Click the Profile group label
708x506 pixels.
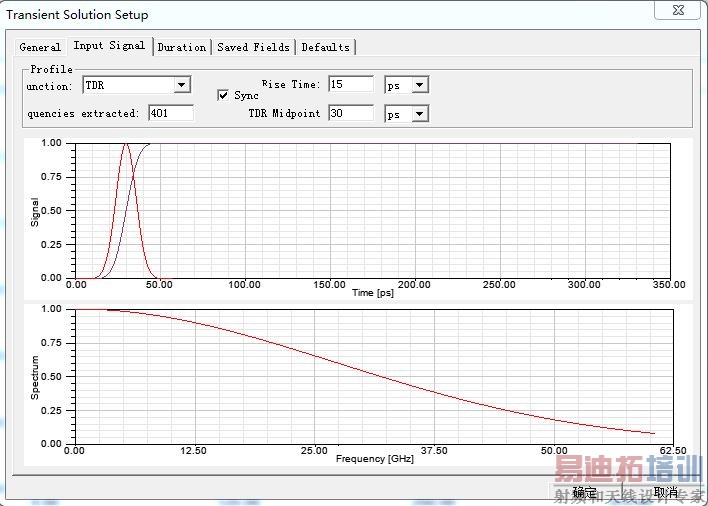pyautogui.click(x=51, y=69)
